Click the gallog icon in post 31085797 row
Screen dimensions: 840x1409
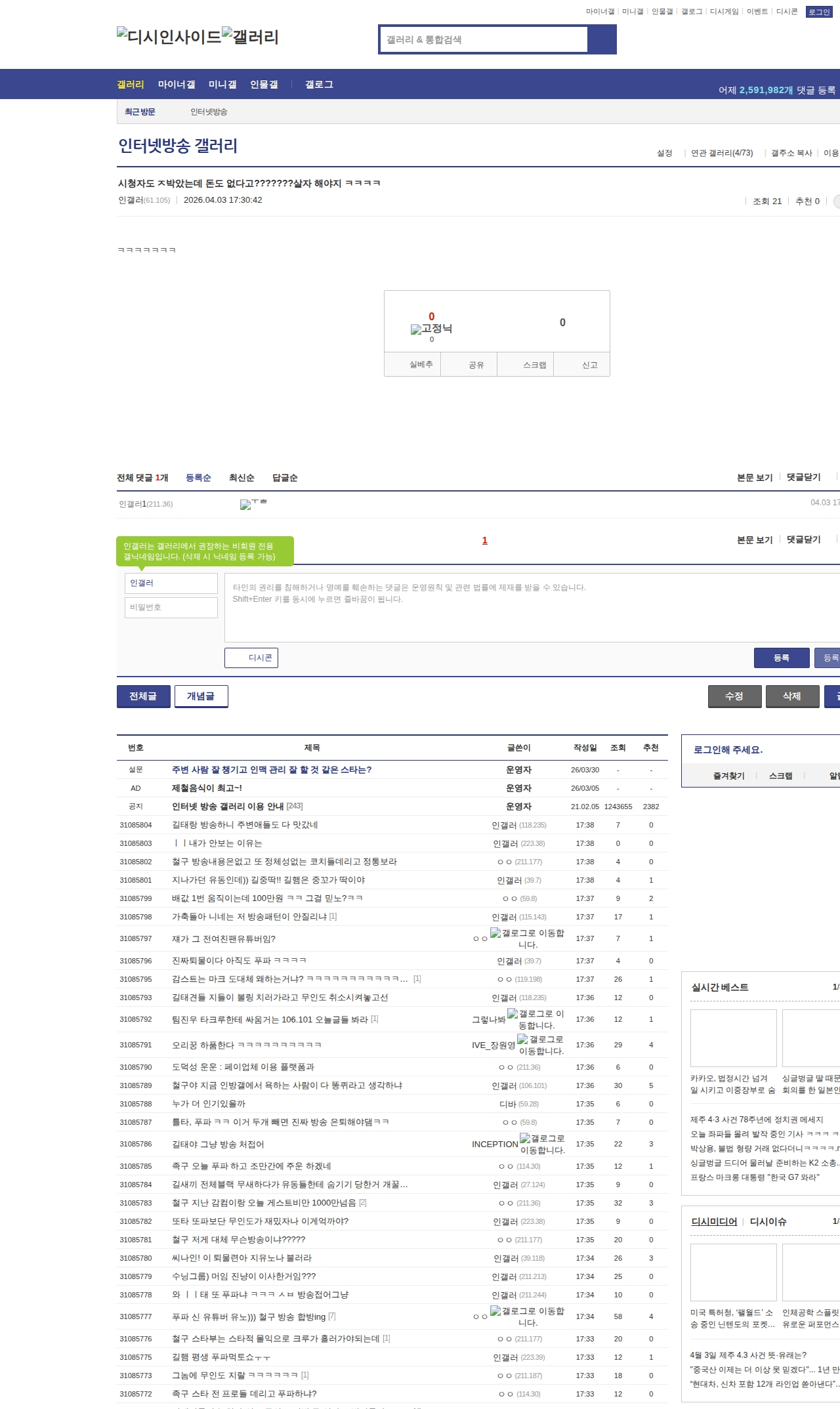(x=495, y=933)
